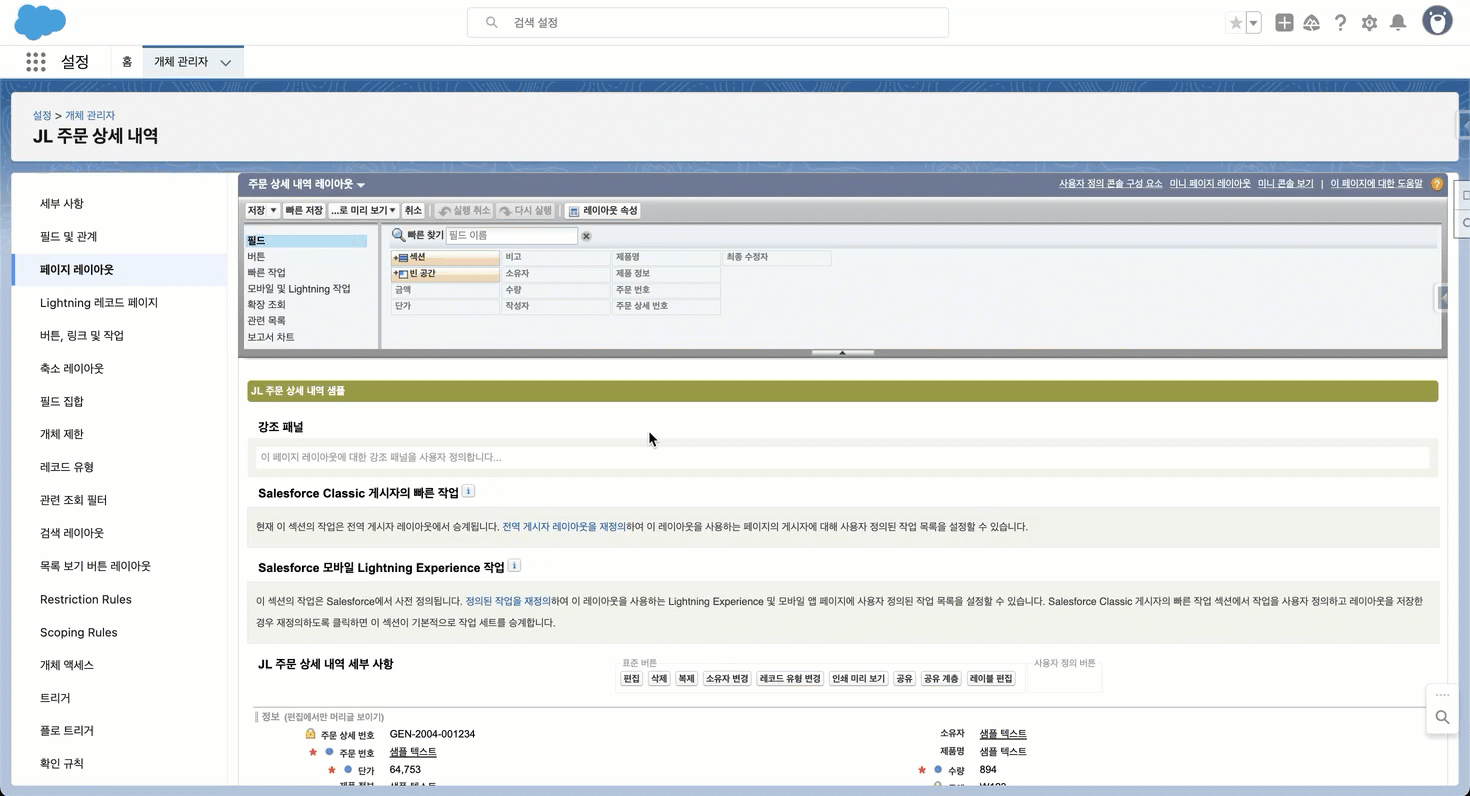Click the favorites star icon
1470x796 pixels.
click(1236, 23)
